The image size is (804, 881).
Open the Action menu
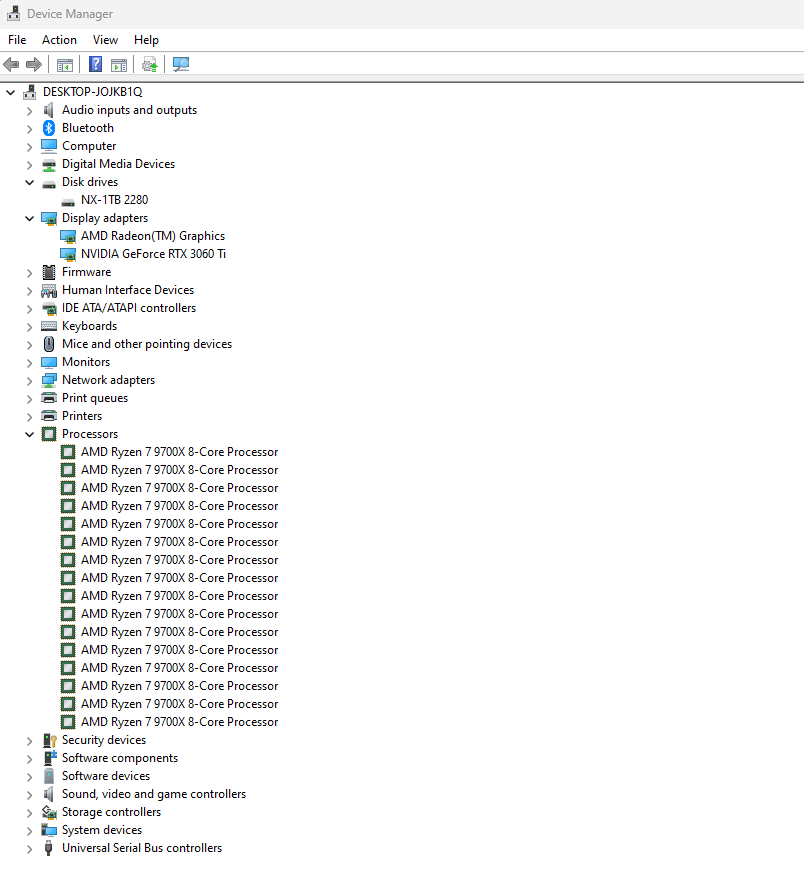tap(59, 40)
